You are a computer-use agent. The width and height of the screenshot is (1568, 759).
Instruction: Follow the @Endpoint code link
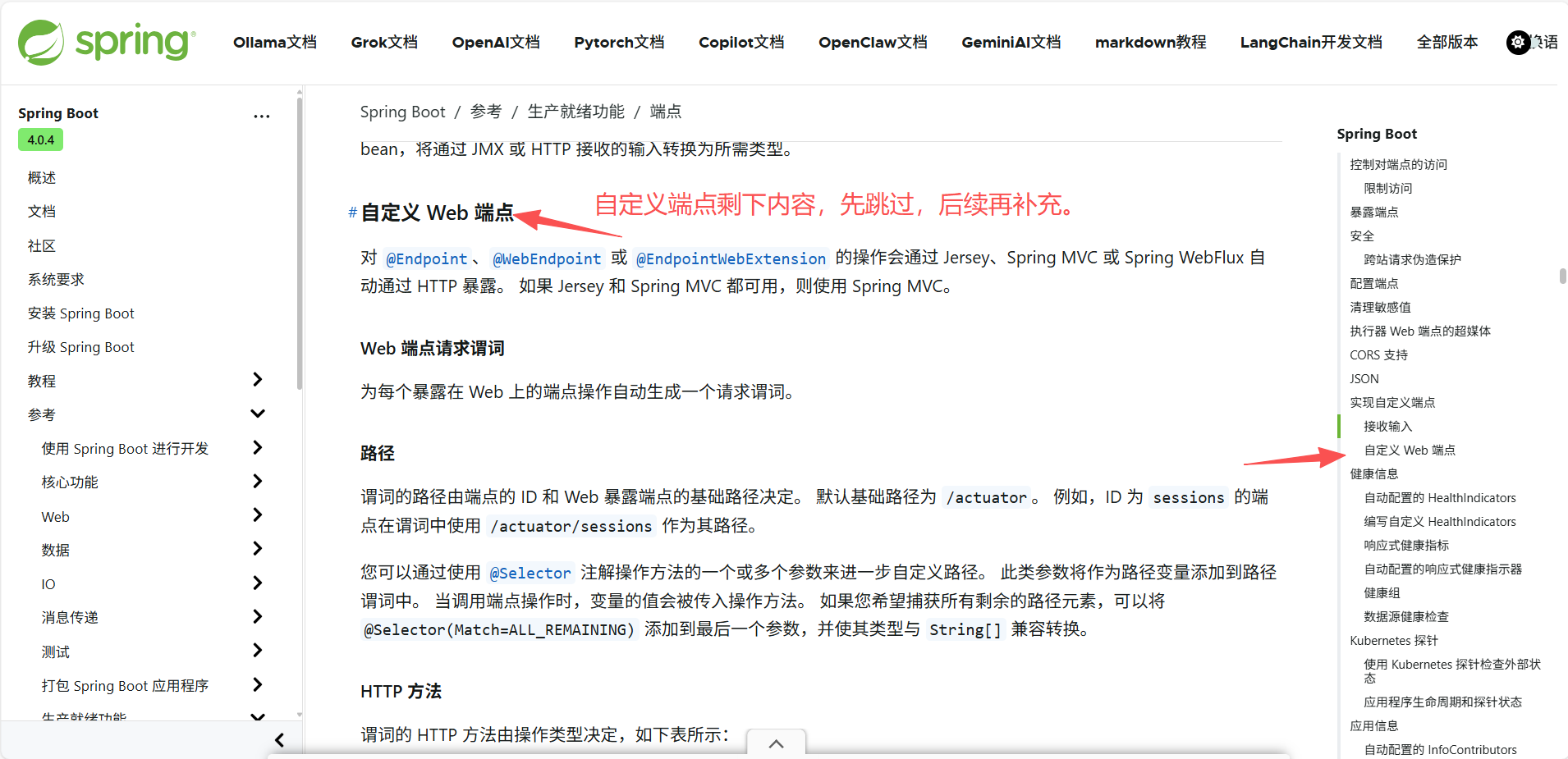pos(426,258)
